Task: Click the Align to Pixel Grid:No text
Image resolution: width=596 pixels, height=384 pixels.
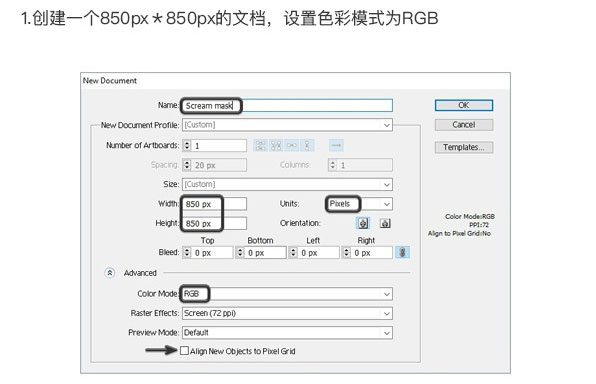Action: click(459, 233)
